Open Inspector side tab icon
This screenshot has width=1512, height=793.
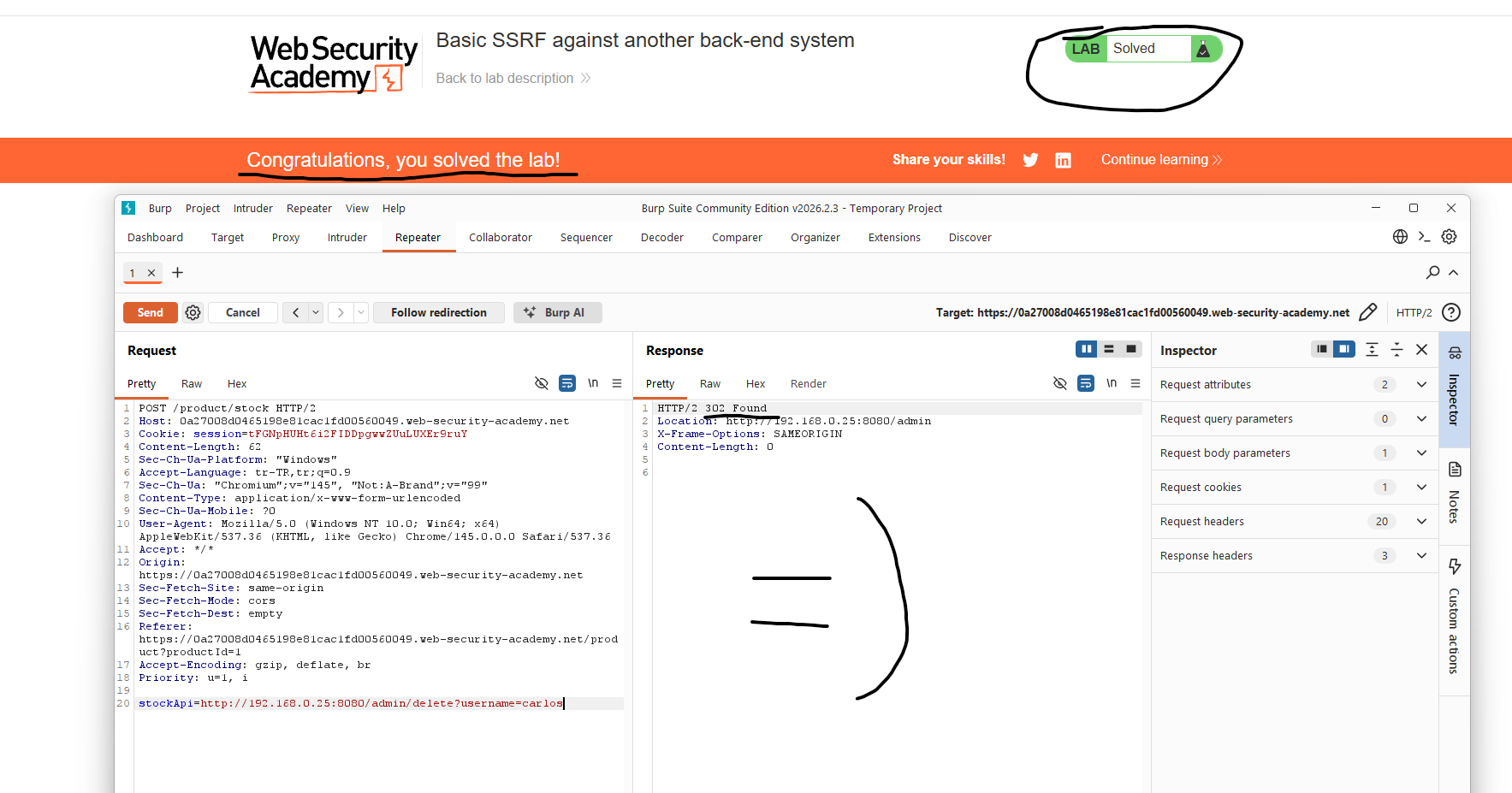pos(1455,353)
